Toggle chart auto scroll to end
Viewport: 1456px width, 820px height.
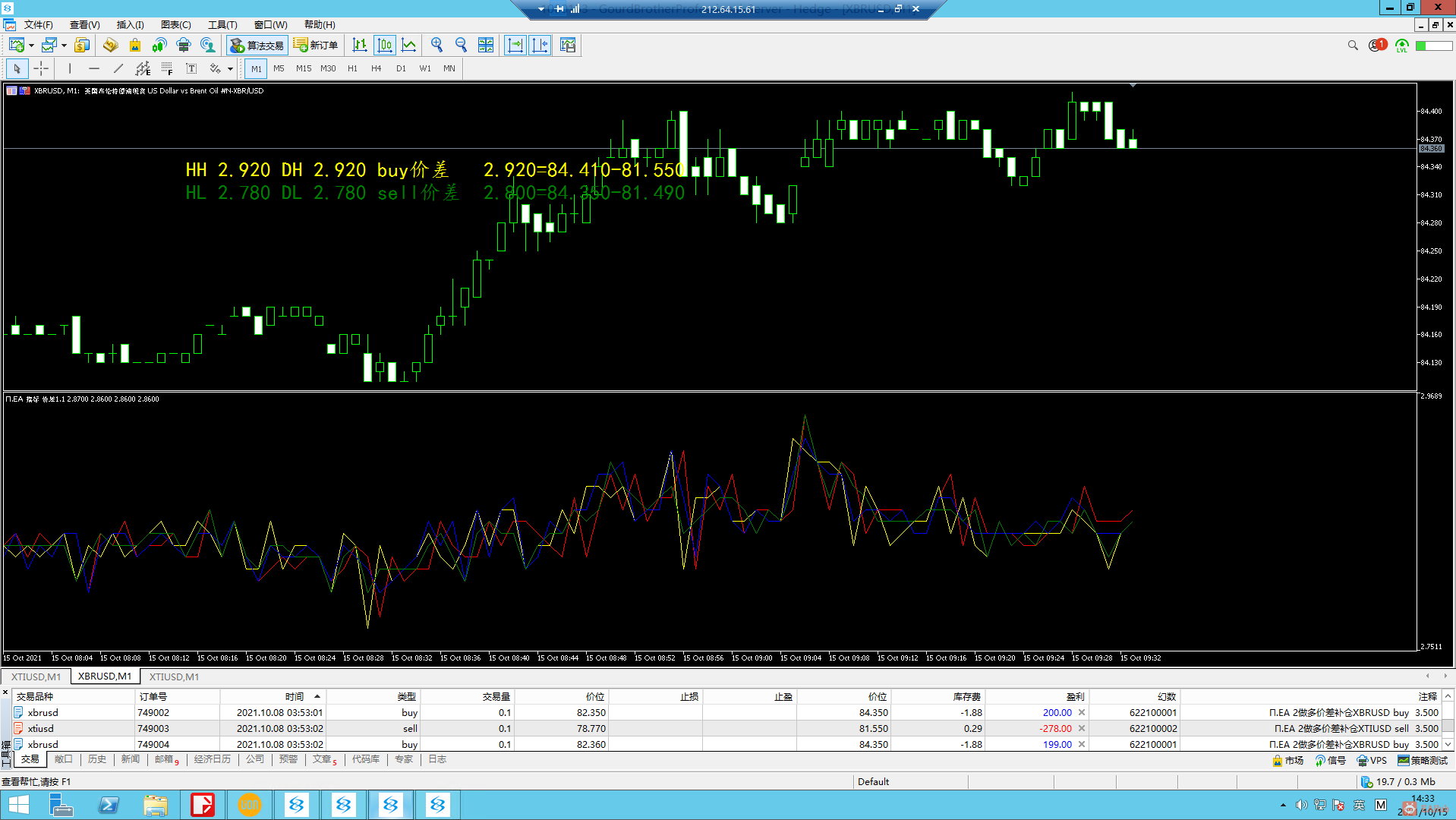515,46
